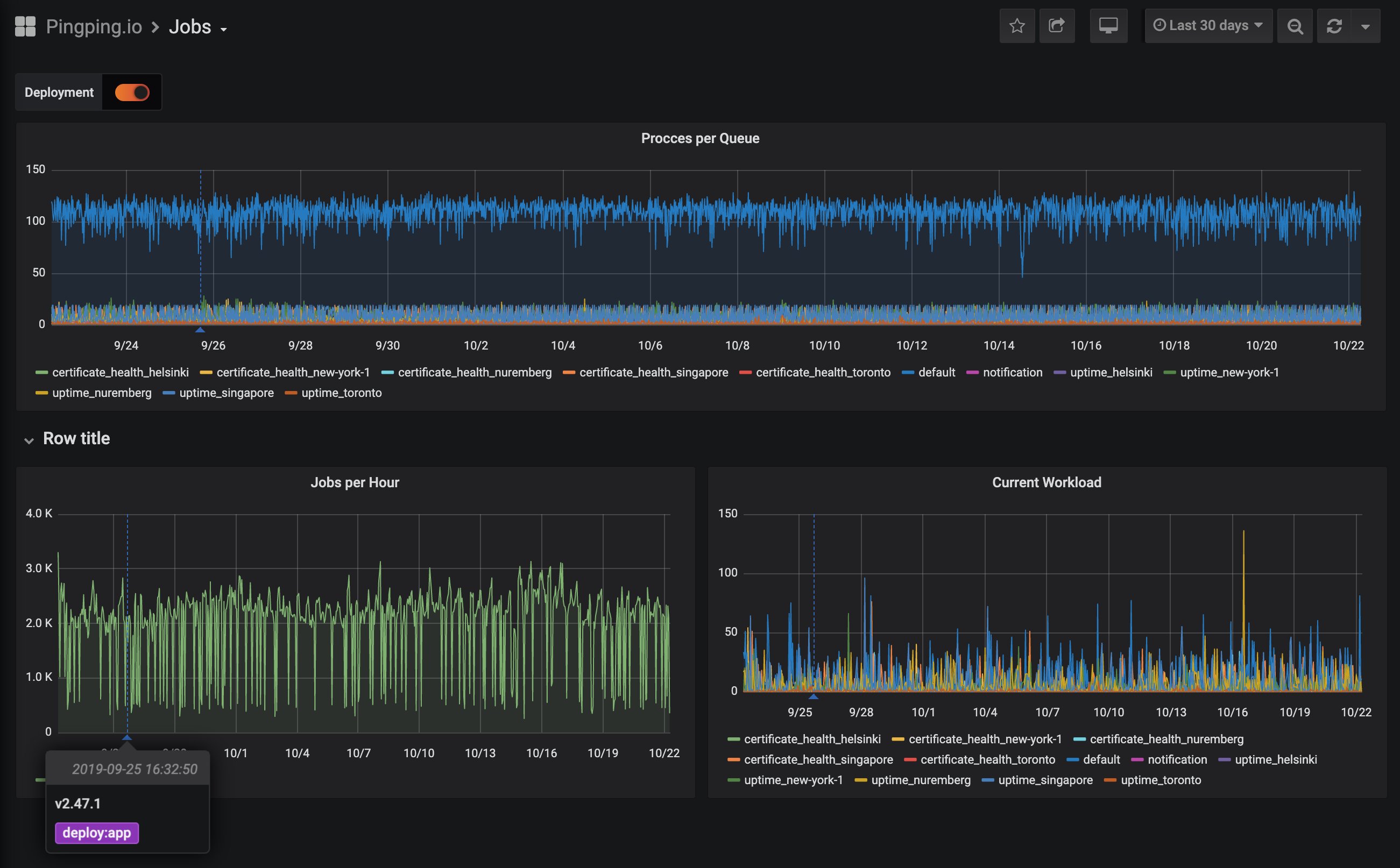Viewport: 1400px width, 868px height.
Task: Open the Last 30 days time picker
Action: coord(1208,26)
